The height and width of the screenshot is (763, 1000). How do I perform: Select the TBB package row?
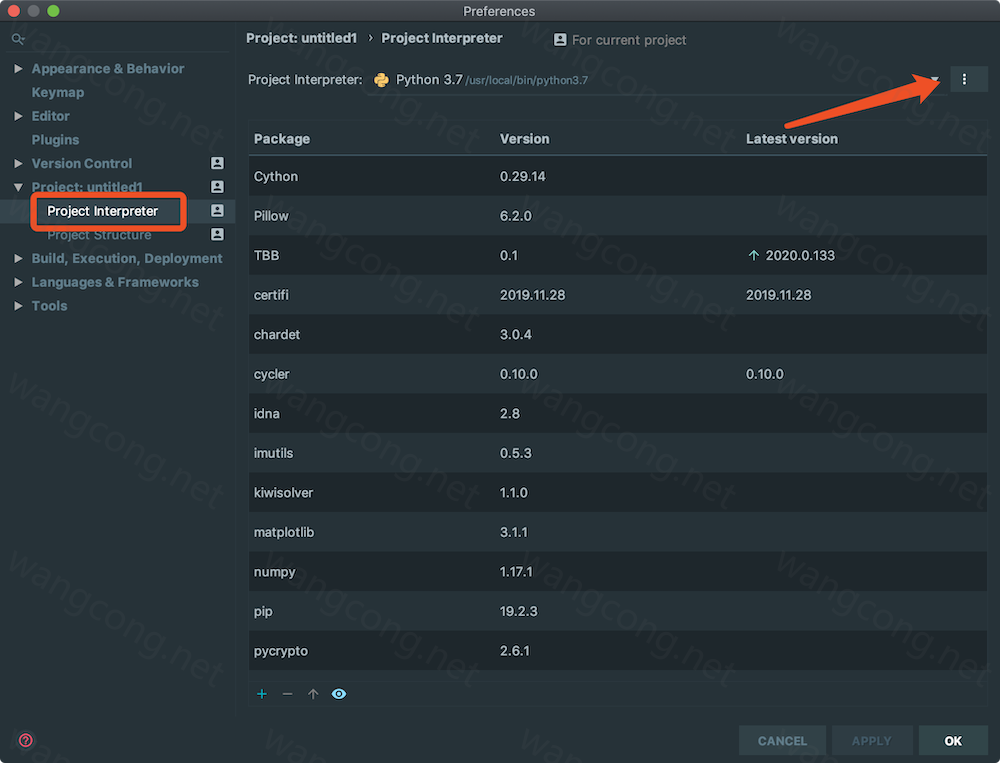pos(617,255)
